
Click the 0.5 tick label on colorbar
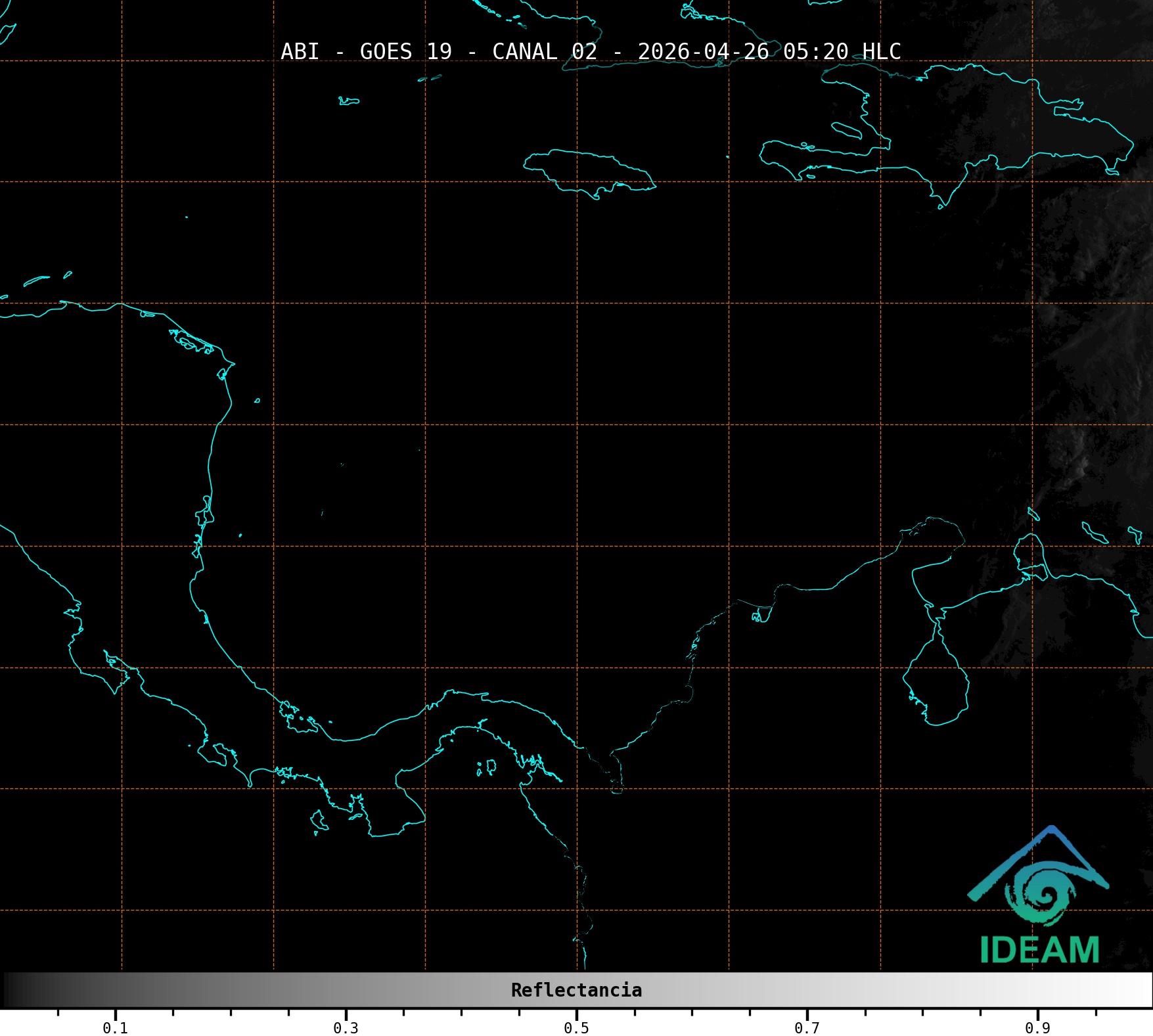click(x=576, y=1028)
